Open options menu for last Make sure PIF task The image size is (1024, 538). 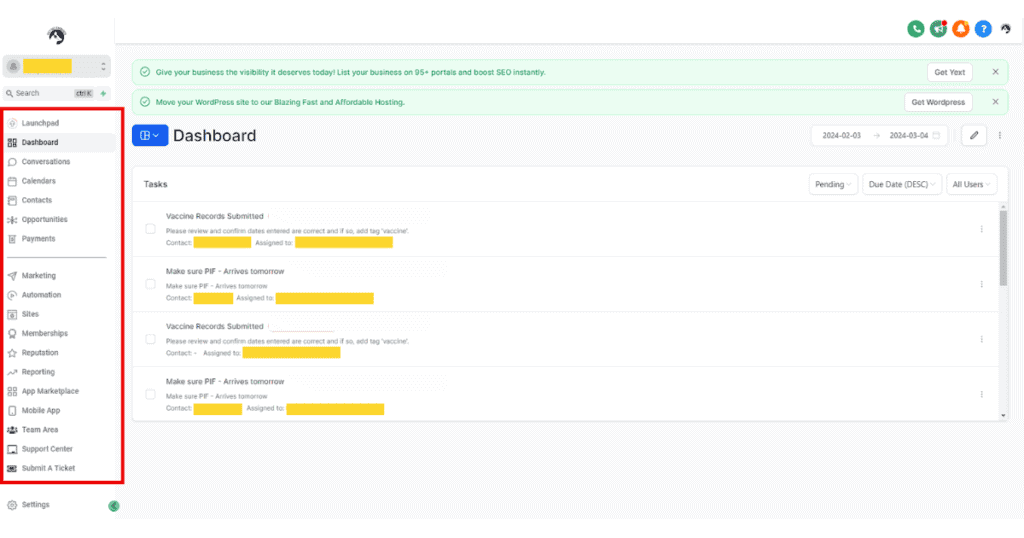(982, 394)
